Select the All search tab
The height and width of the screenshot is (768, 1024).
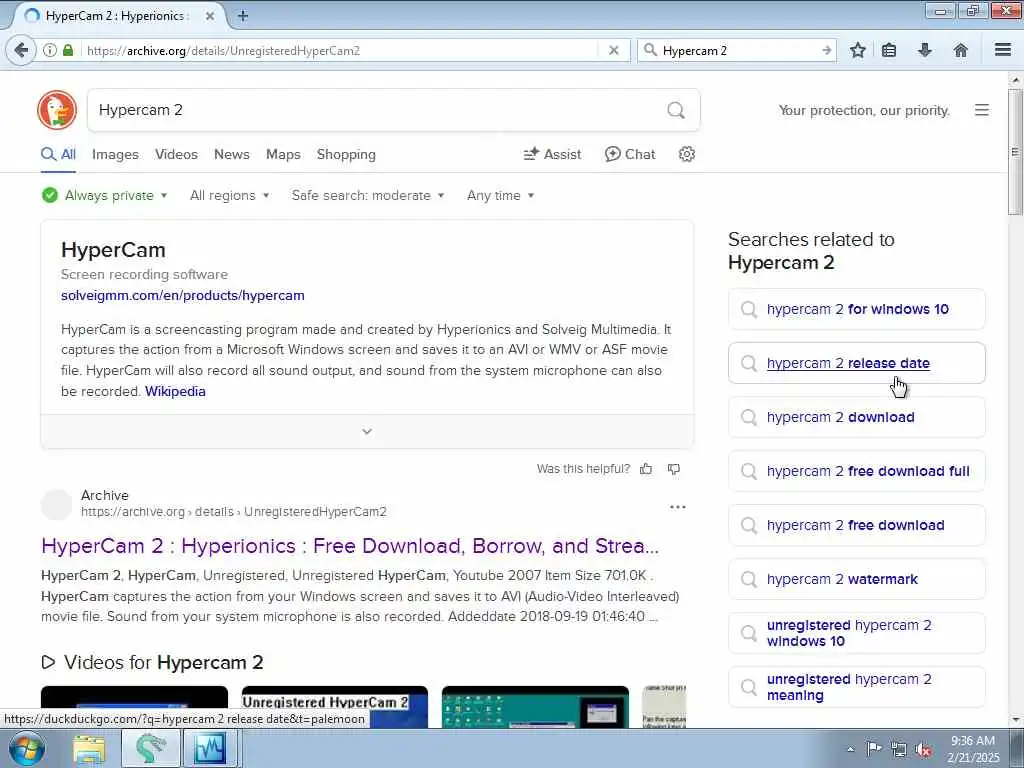(59, 154)
